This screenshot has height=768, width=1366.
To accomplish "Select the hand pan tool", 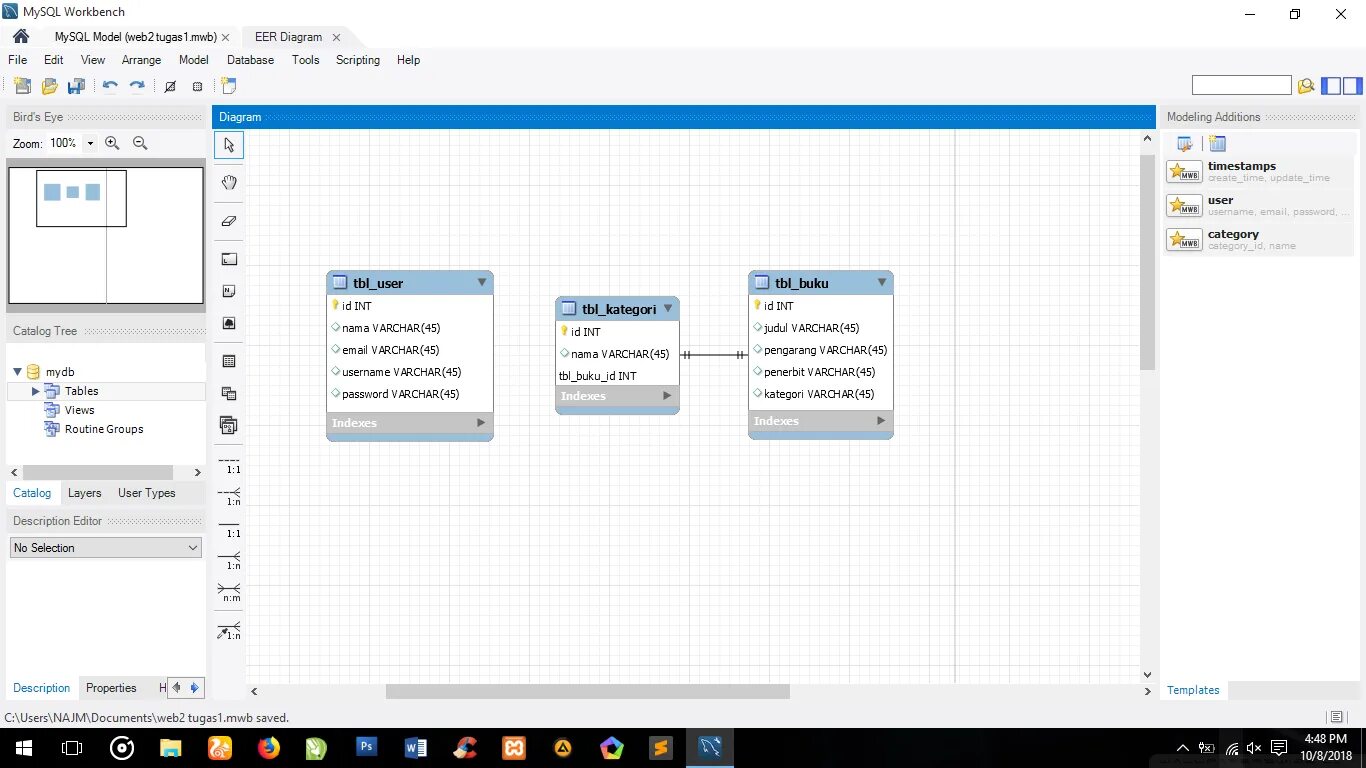I will point(229,182).
